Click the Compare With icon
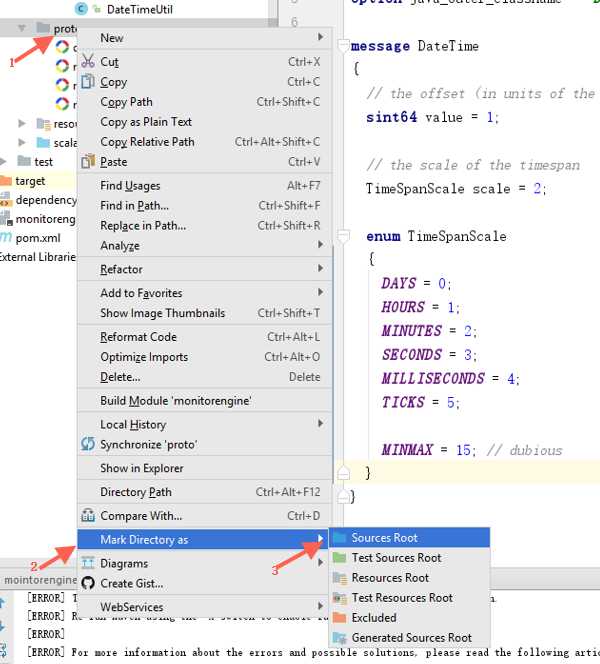 88,515
